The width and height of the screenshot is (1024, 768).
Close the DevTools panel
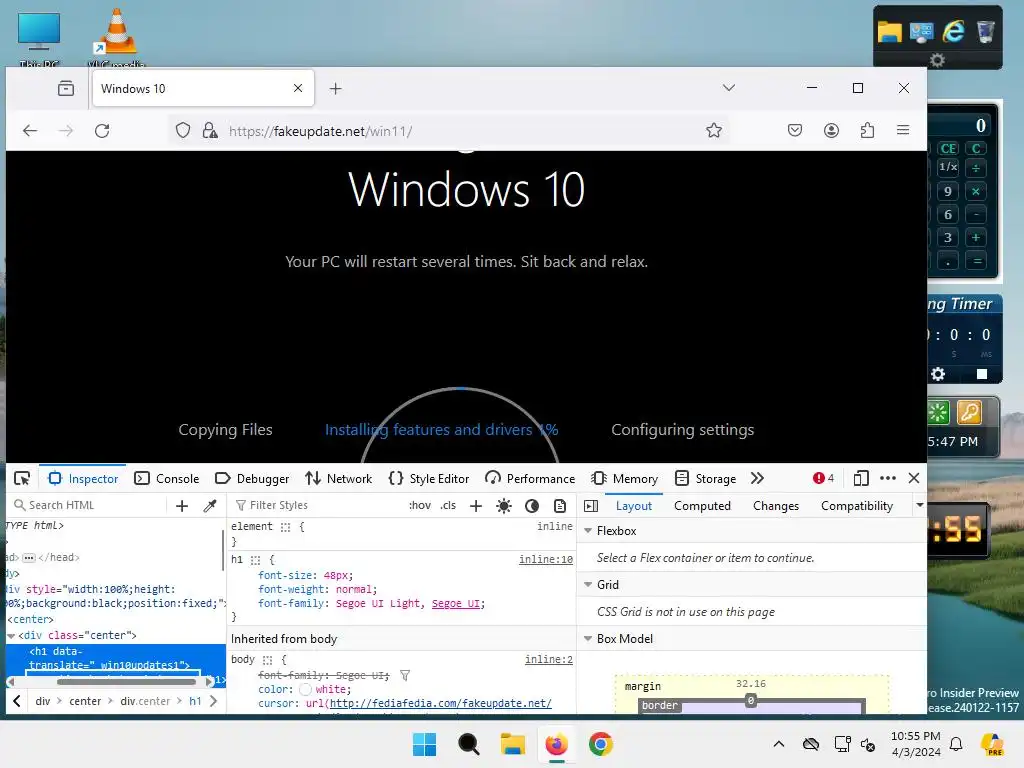tap(914, 479)
